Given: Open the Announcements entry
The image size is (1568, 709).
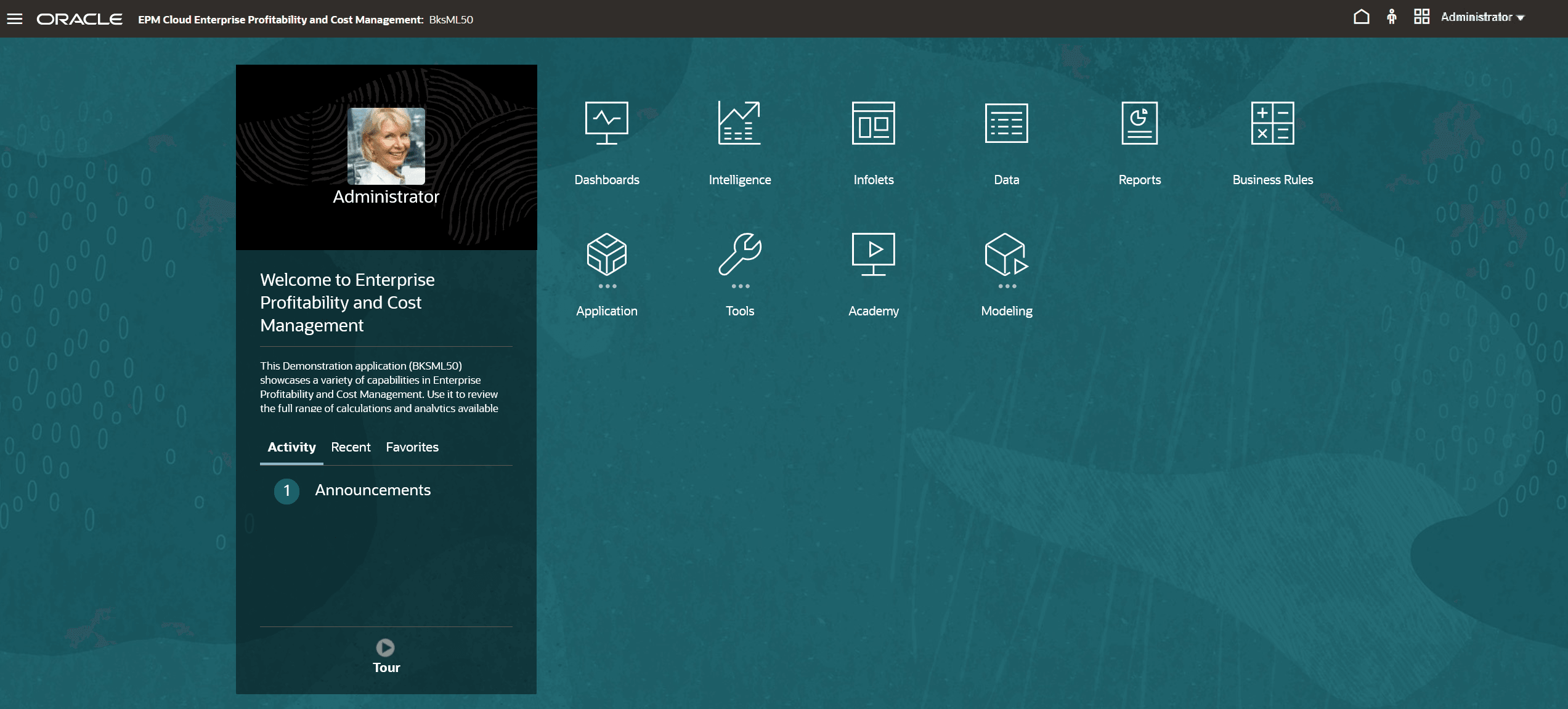Looking at the screenshot, I should click(x=372, y=490).
